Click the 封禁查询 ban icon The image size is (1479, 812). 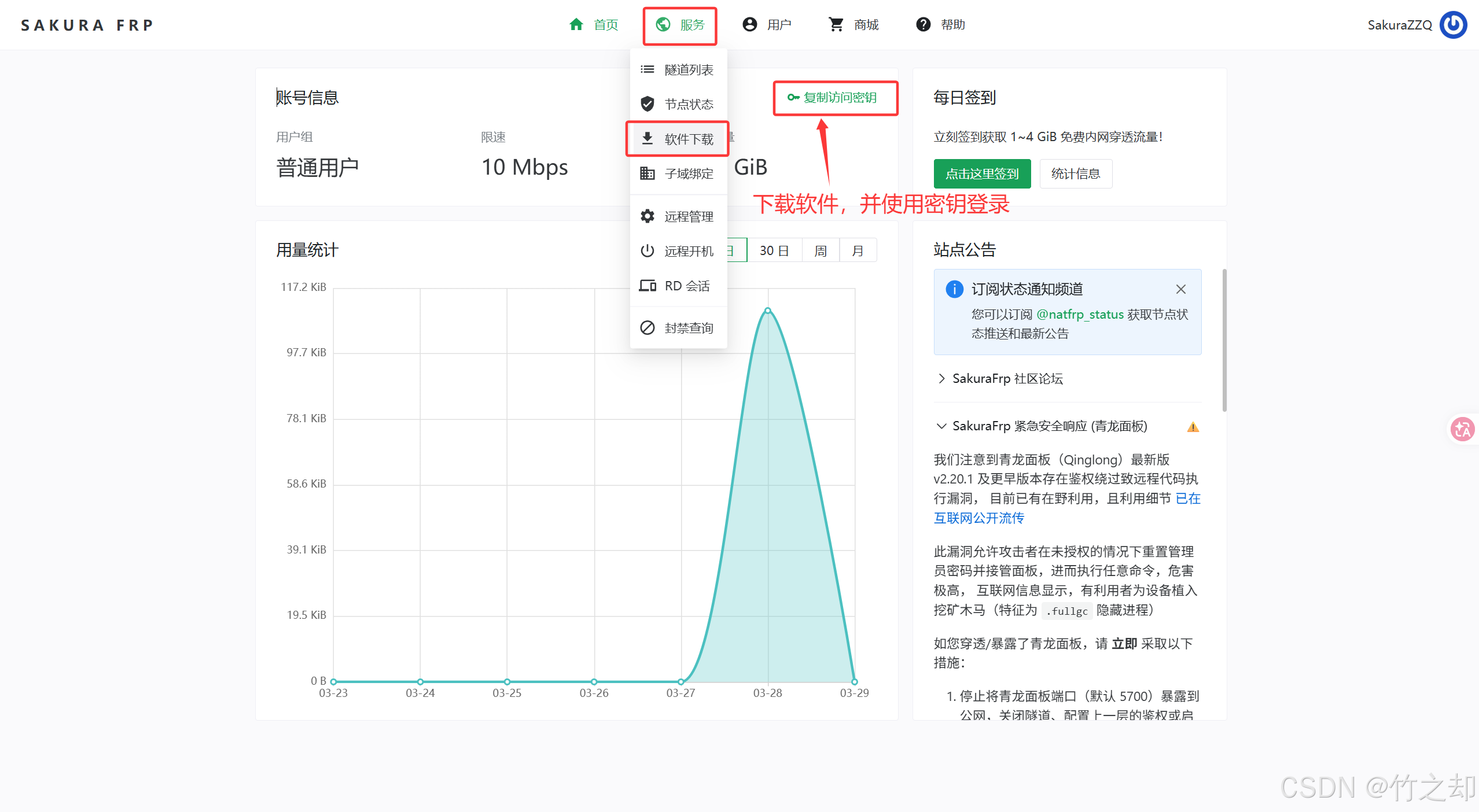click(647, 328)
